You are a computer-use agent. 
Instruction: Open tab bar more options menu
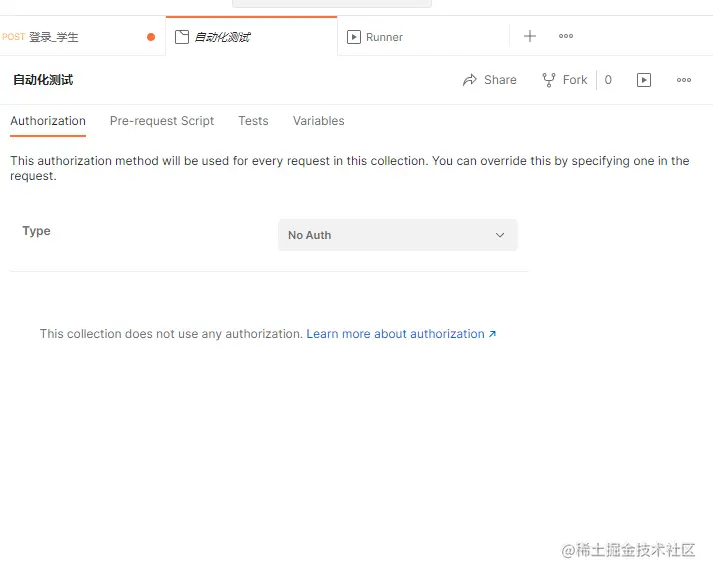coord(566,36)
